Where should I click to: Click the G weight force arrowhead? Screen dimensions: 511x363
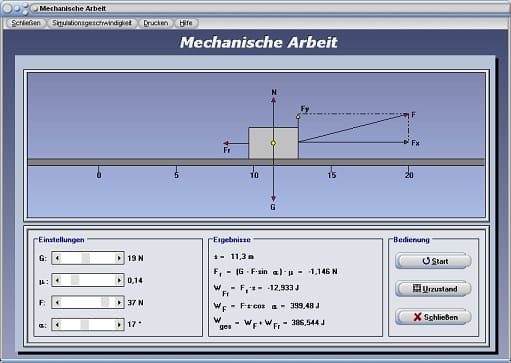coord(273,199)
